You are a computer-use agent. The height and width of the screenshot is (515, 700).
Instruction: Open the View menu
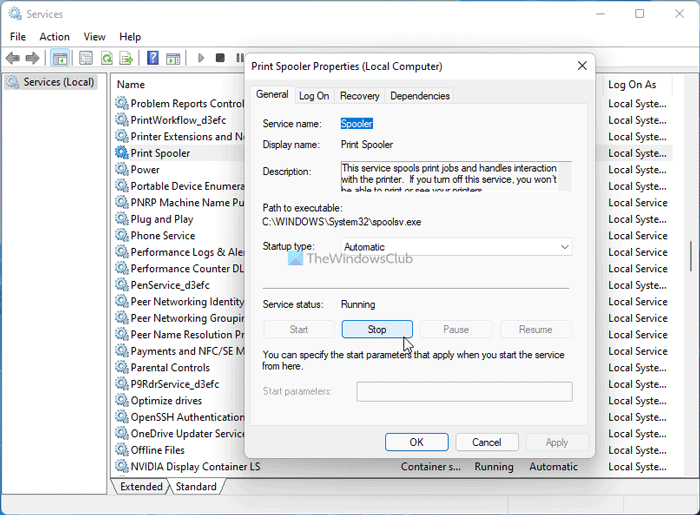coord(95,37)
